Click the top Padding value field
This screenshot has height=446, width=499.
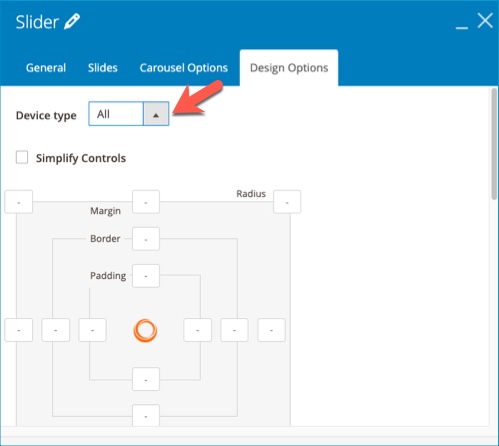146,276
